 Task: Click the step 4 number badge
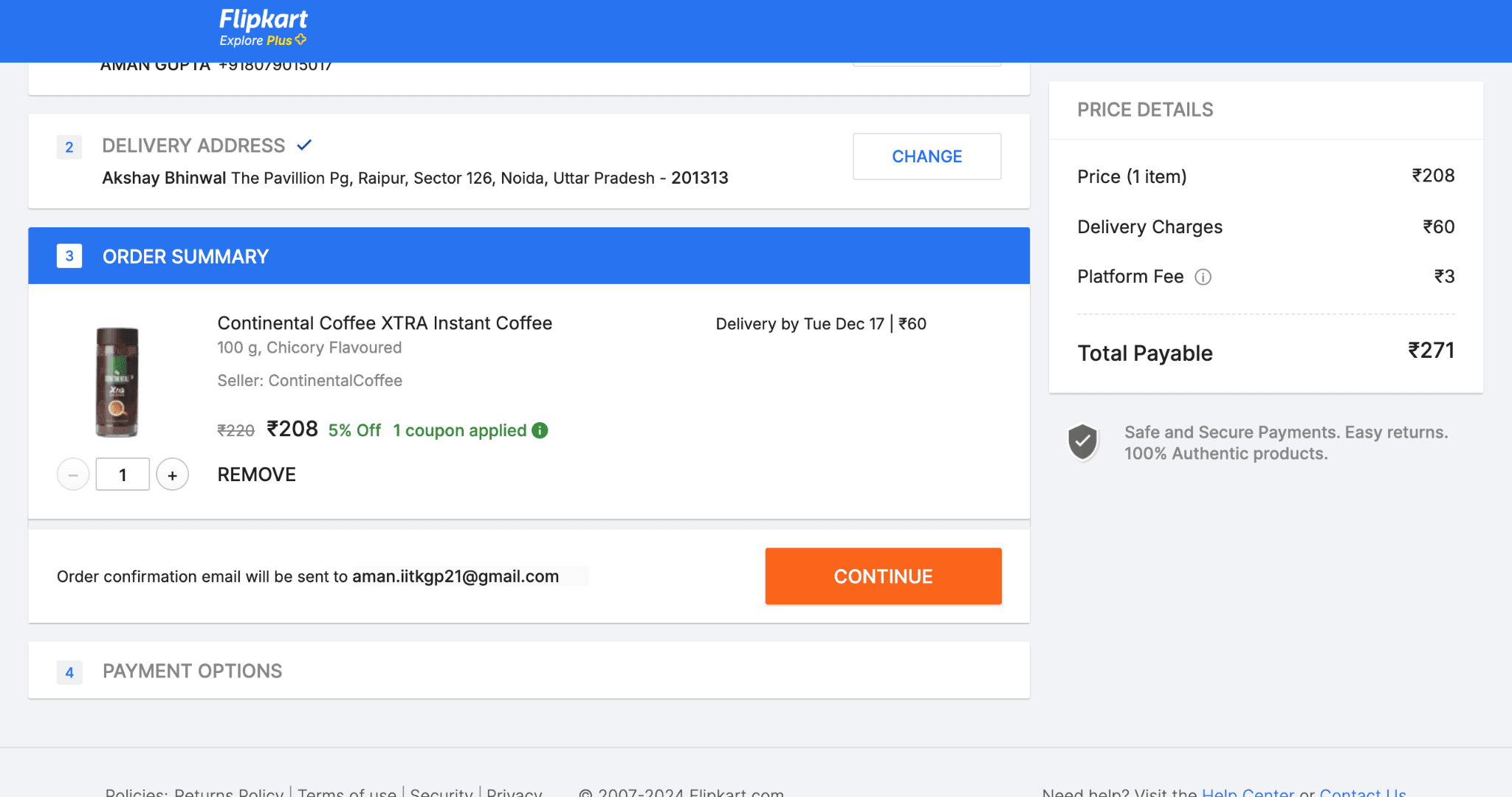69,672
